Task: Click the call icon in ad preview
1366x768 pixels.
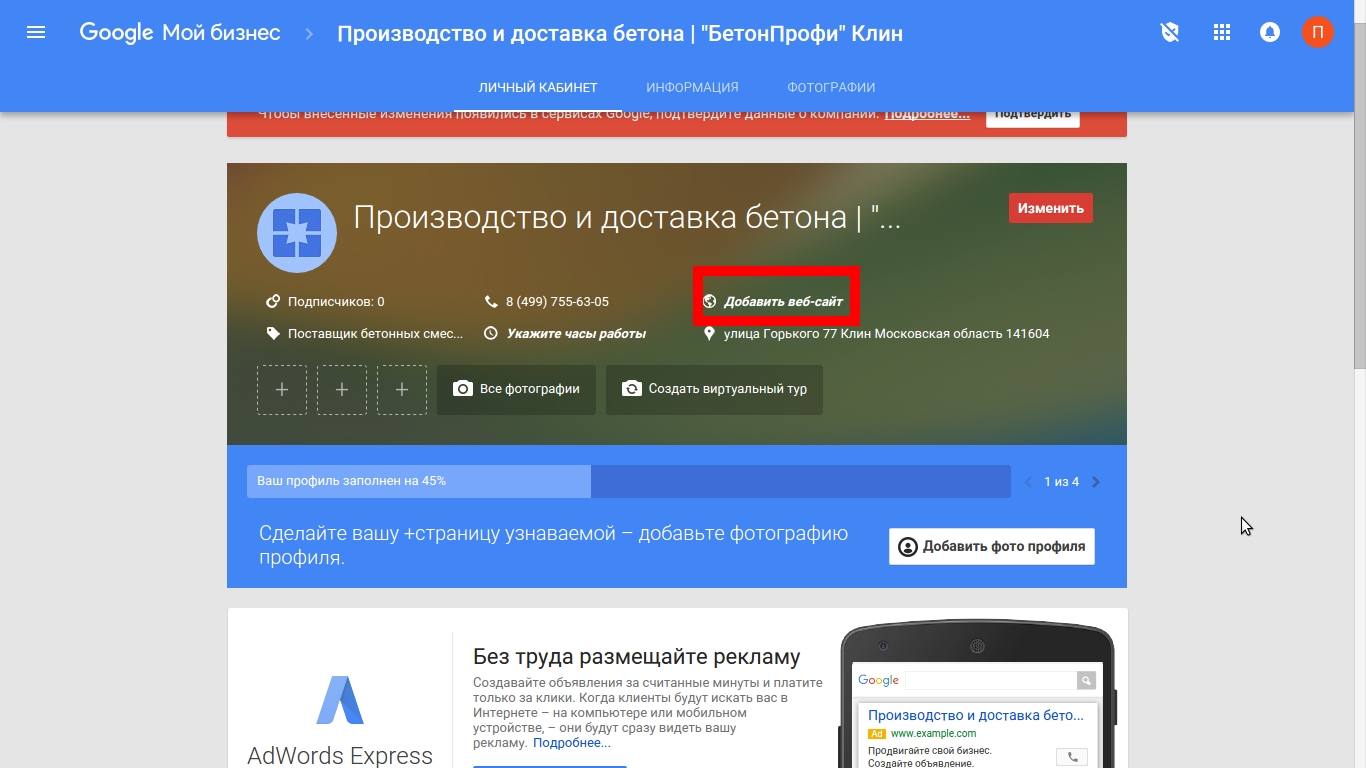Action: [x=1074, y=757]
